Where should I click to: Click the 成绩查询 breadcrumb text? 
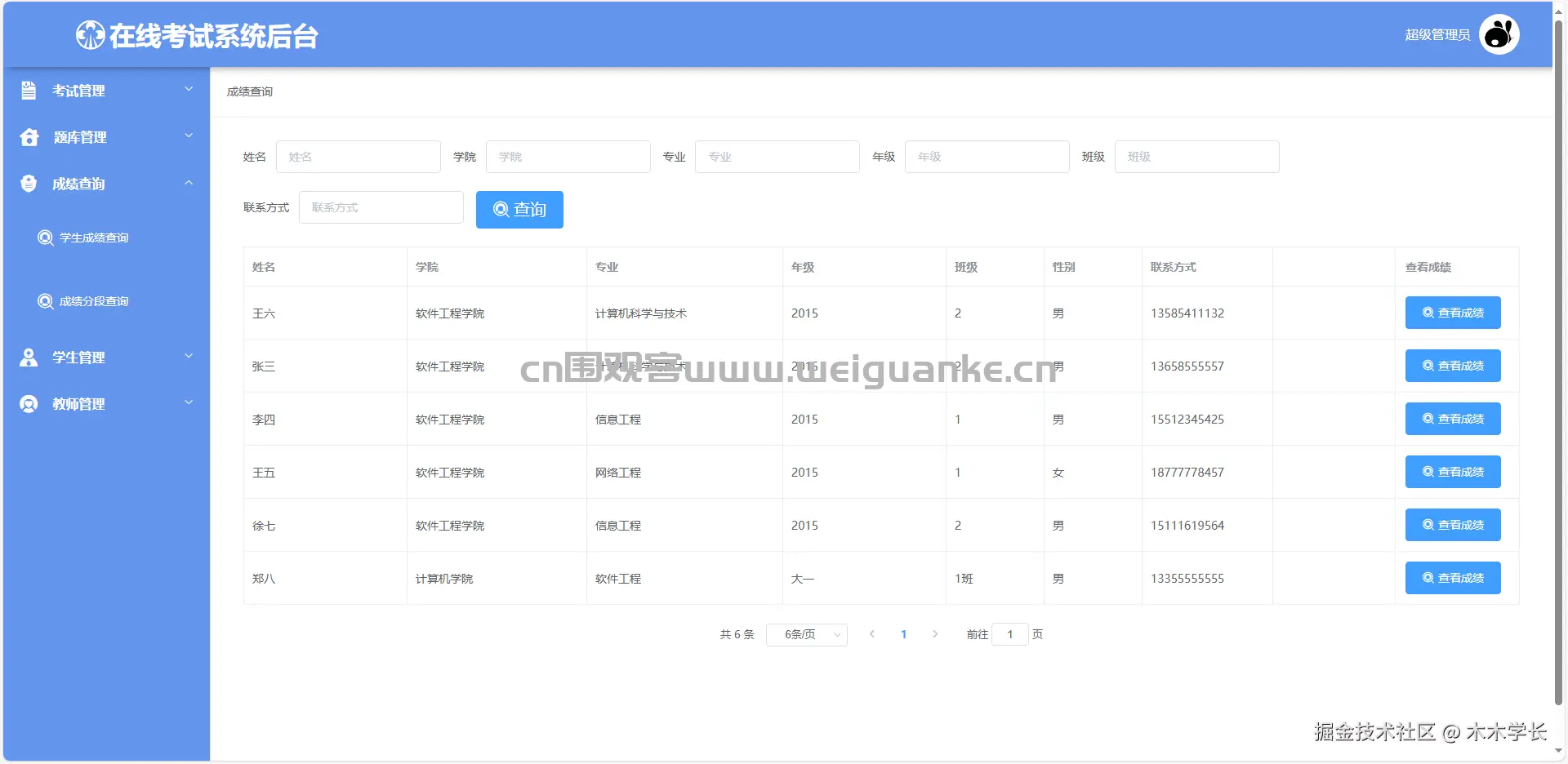pyautogui.click(x=250, y=91)
